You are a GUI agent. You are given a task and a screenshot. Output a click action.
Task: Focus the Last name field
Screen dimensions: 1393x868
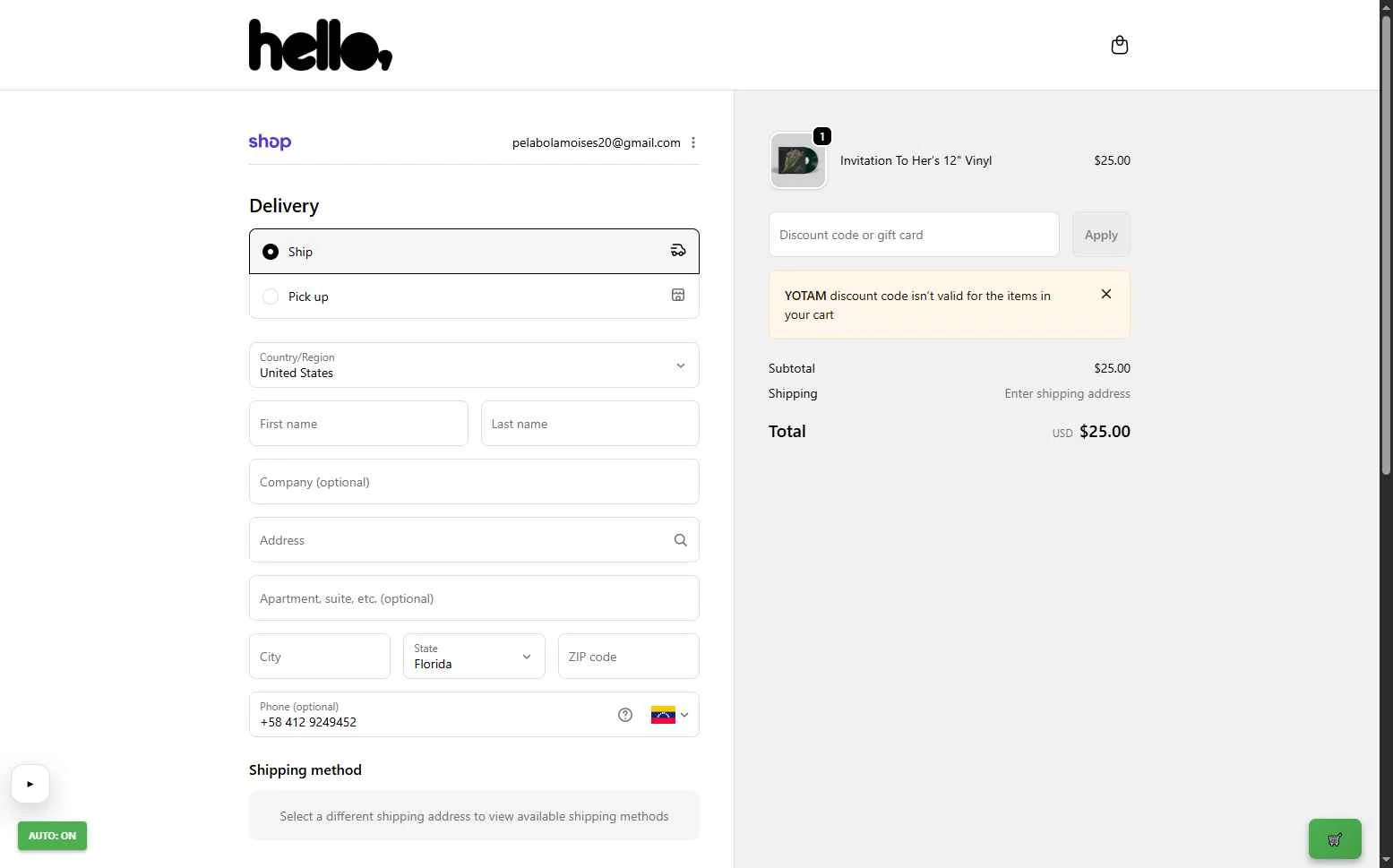point(589,423)
